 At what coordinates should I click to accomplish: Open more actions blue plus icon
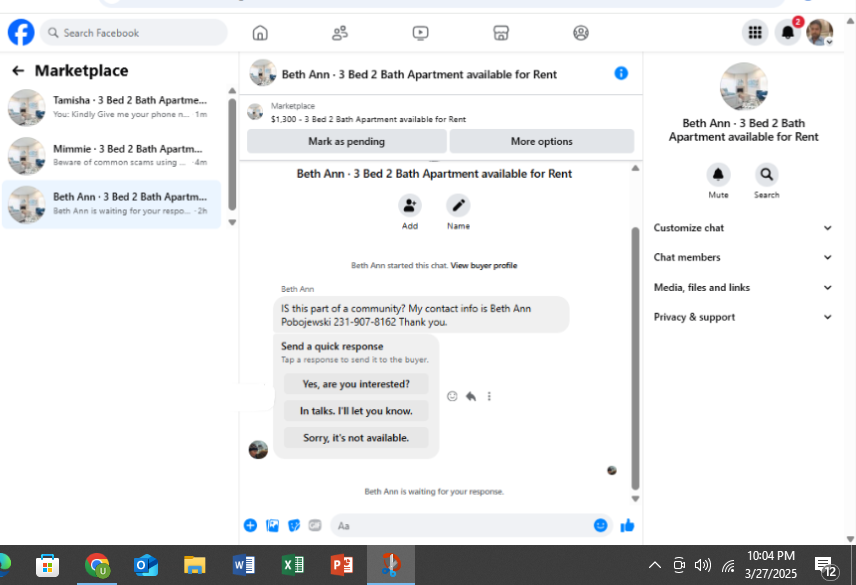click(x=250, y=526)
